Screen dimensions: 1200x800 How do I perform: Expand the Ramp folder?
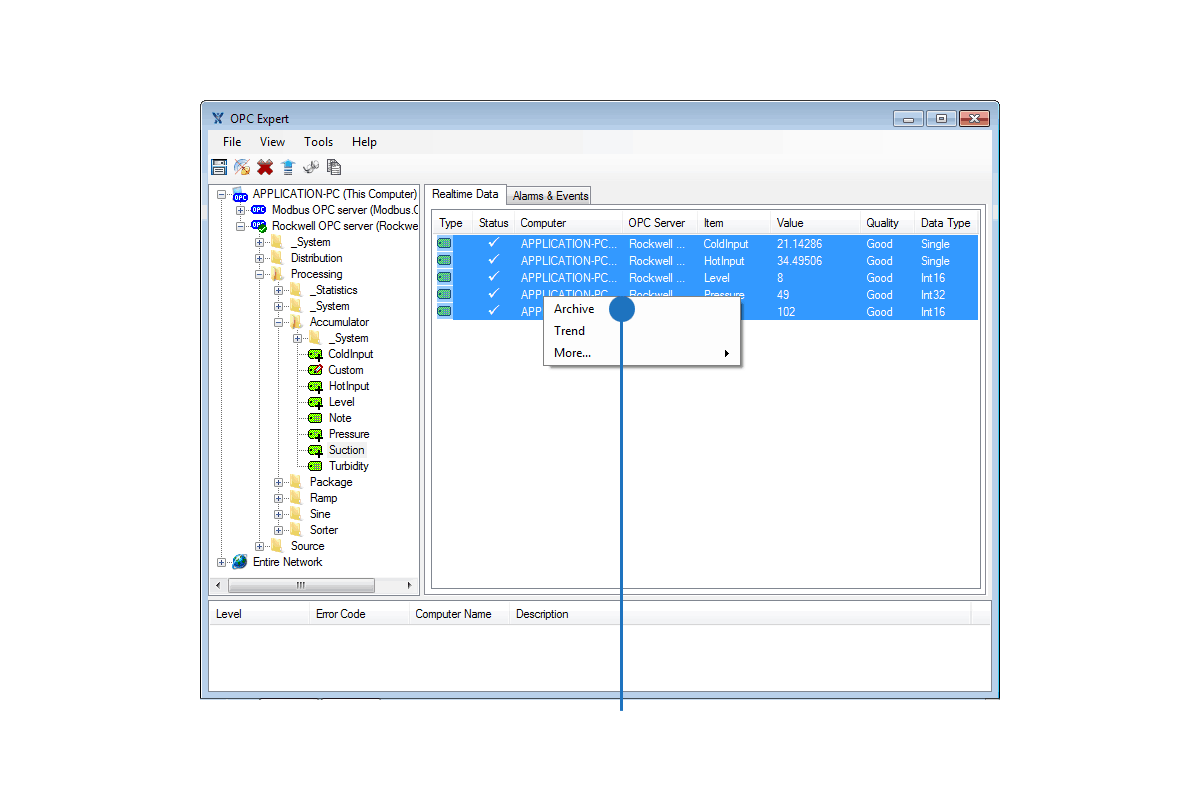click(x=279, y=498)
